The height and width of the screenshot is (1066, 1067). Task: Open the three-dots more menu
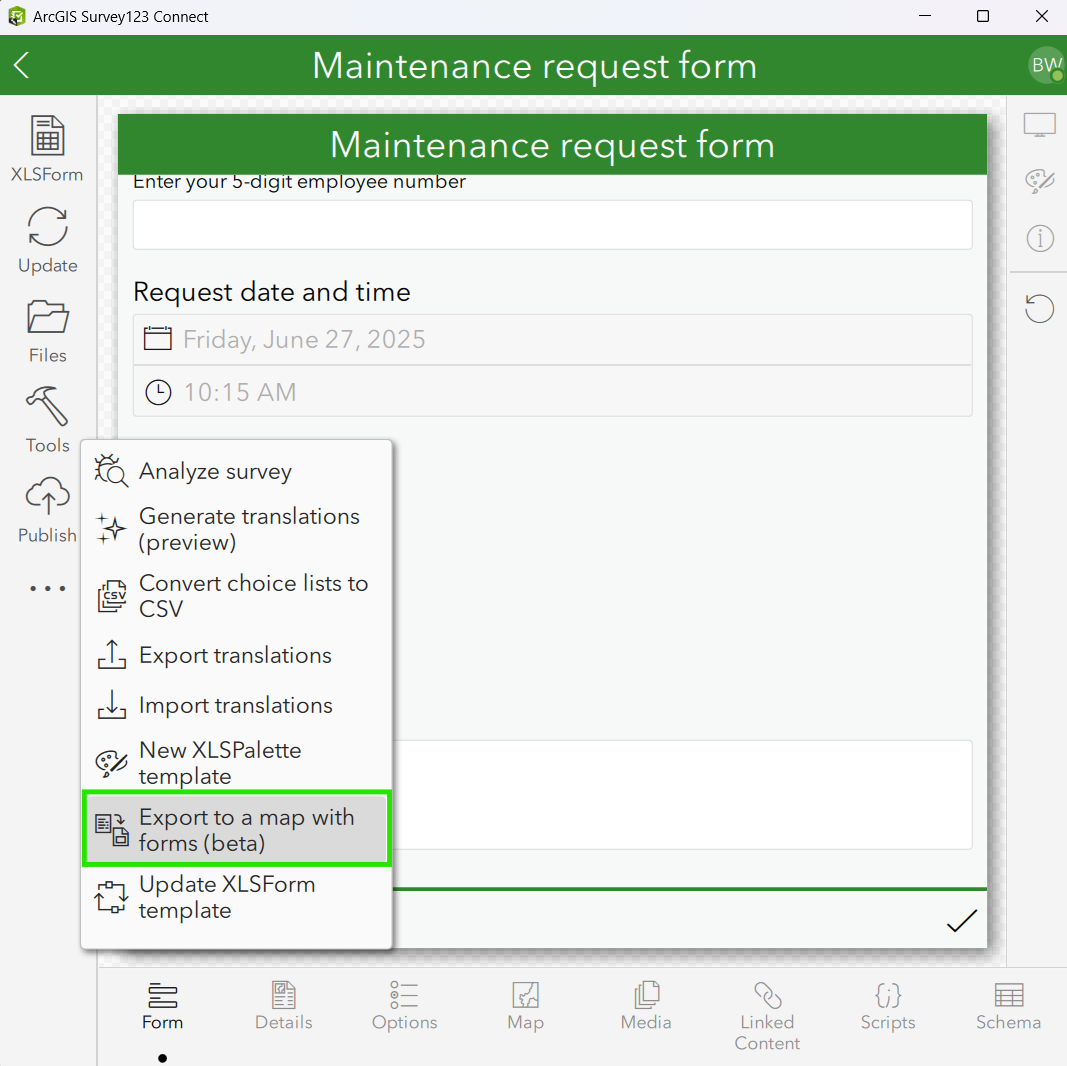[x=48, y=588]
